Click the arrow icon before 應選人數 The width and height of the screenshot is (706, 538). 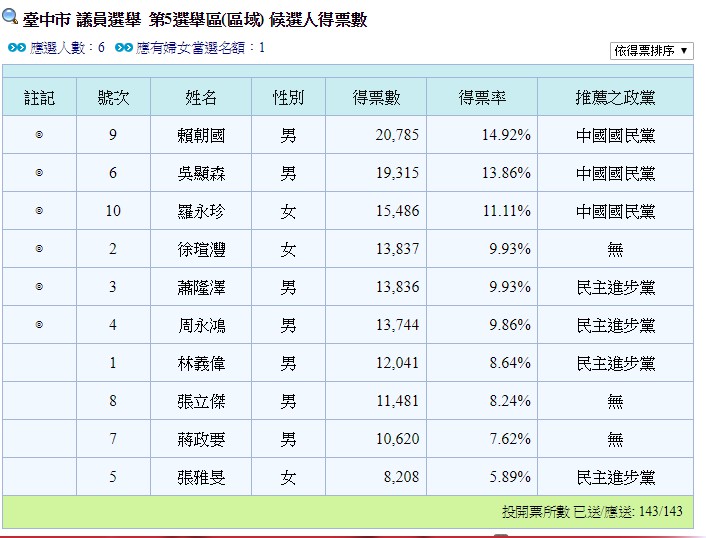click(17, 47)
